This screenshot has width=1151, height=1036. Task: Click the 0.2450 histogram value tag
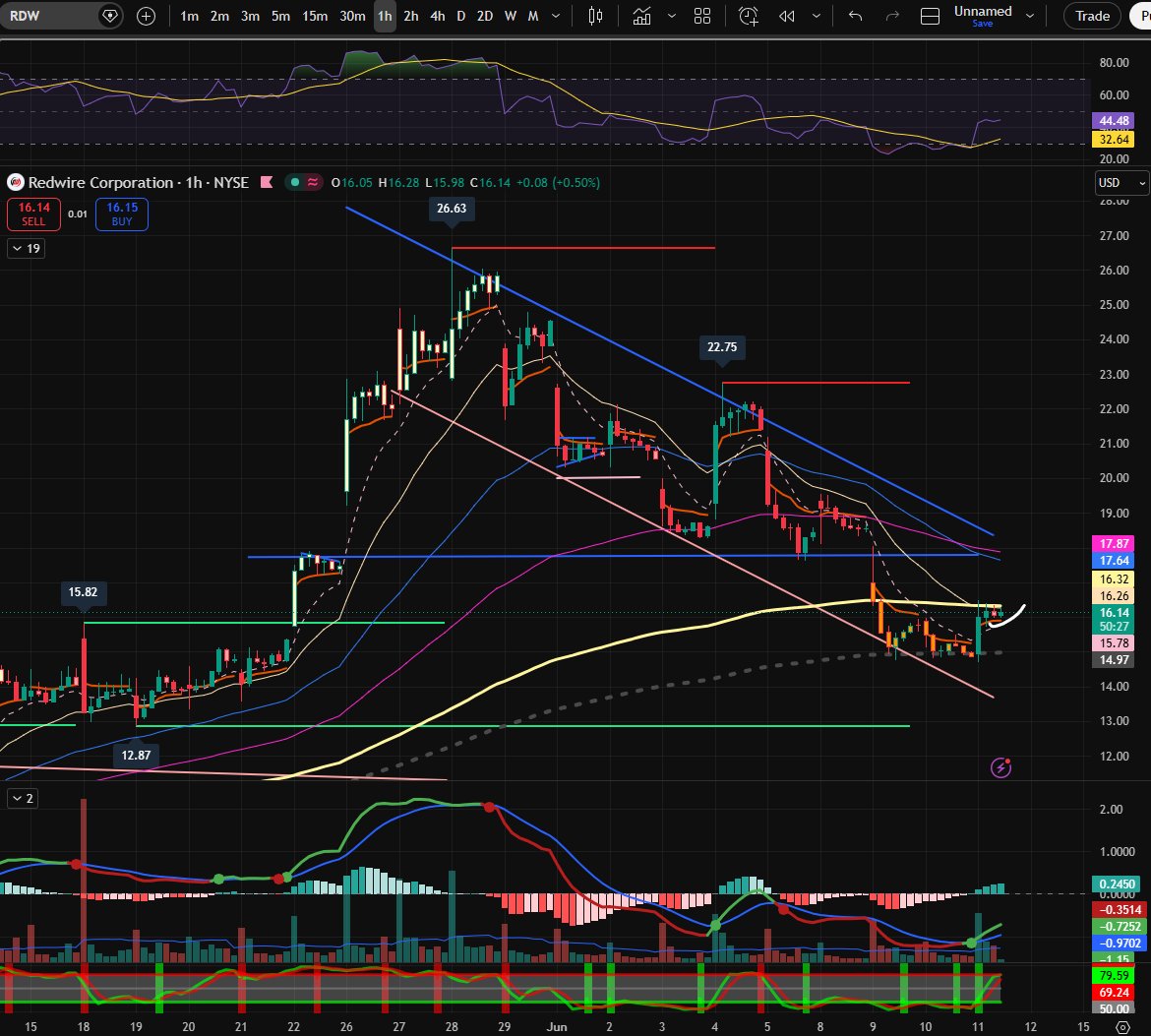pos(1117,884)
